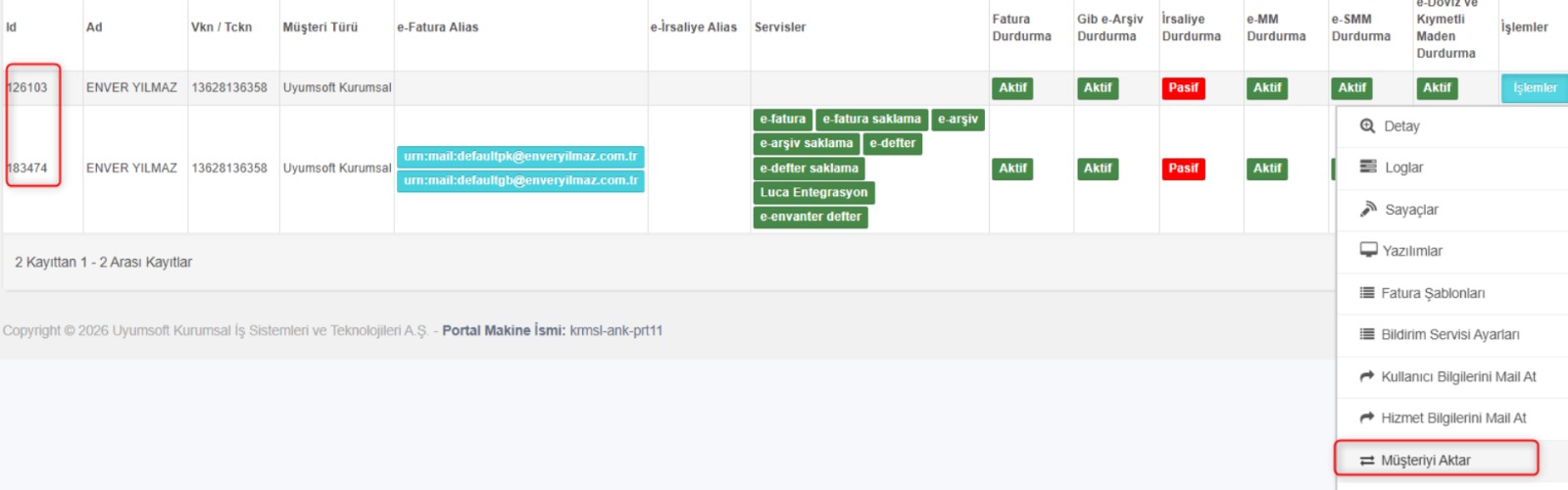
Task: Click the Loglar server icon
Action: (x=1368, y=168)
